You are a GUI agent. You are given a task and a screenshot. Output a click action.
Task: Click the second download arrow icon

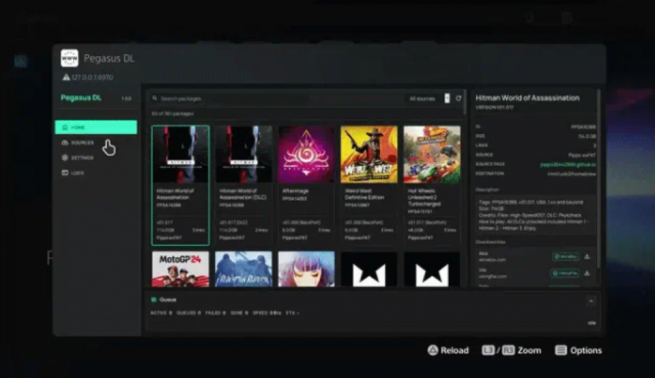pyautogui.click(x=587, y=273)
